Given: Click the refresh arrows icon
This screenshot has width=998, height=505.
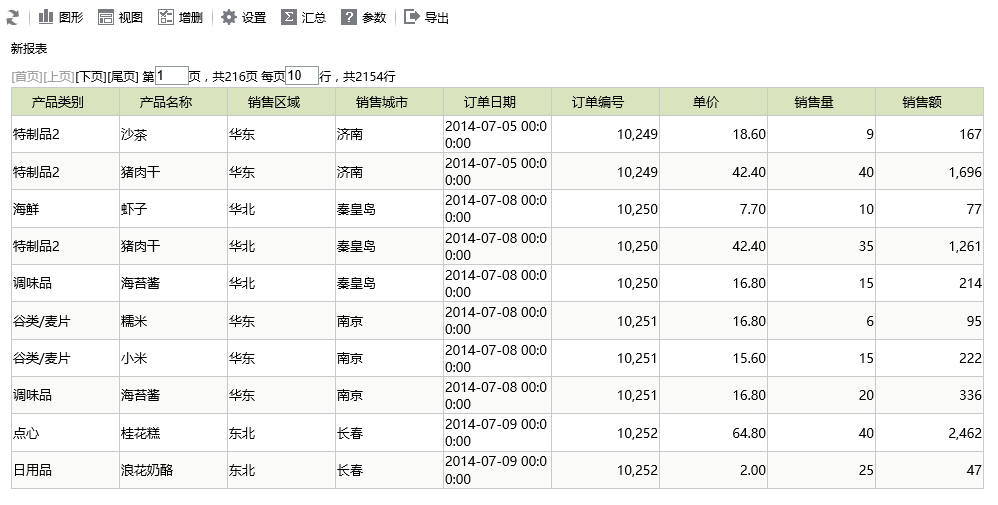Looking at the screenshot, I should pos(12,18).
